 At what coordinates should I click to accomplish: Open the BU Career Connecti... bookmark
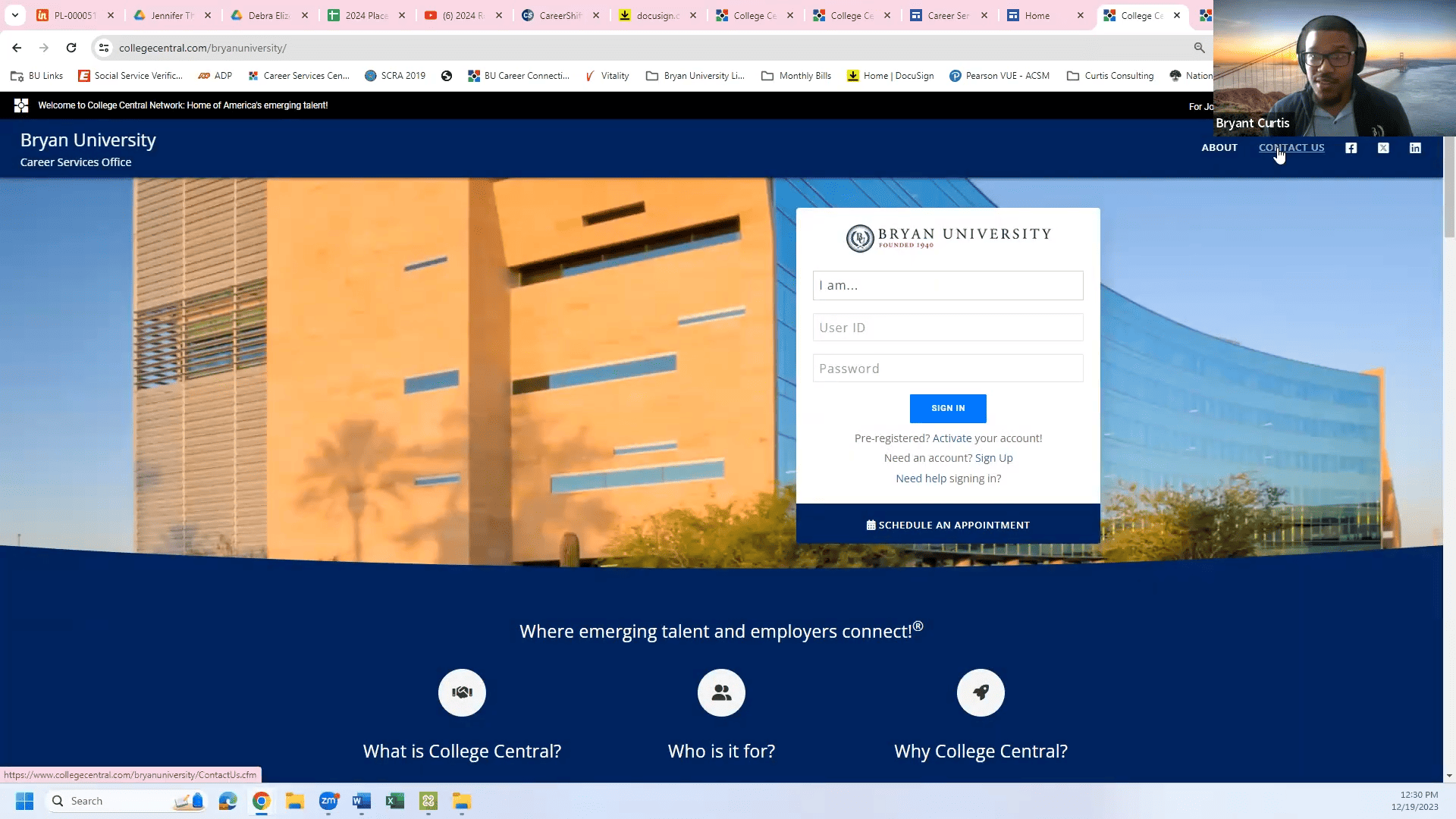pos(519,76)
